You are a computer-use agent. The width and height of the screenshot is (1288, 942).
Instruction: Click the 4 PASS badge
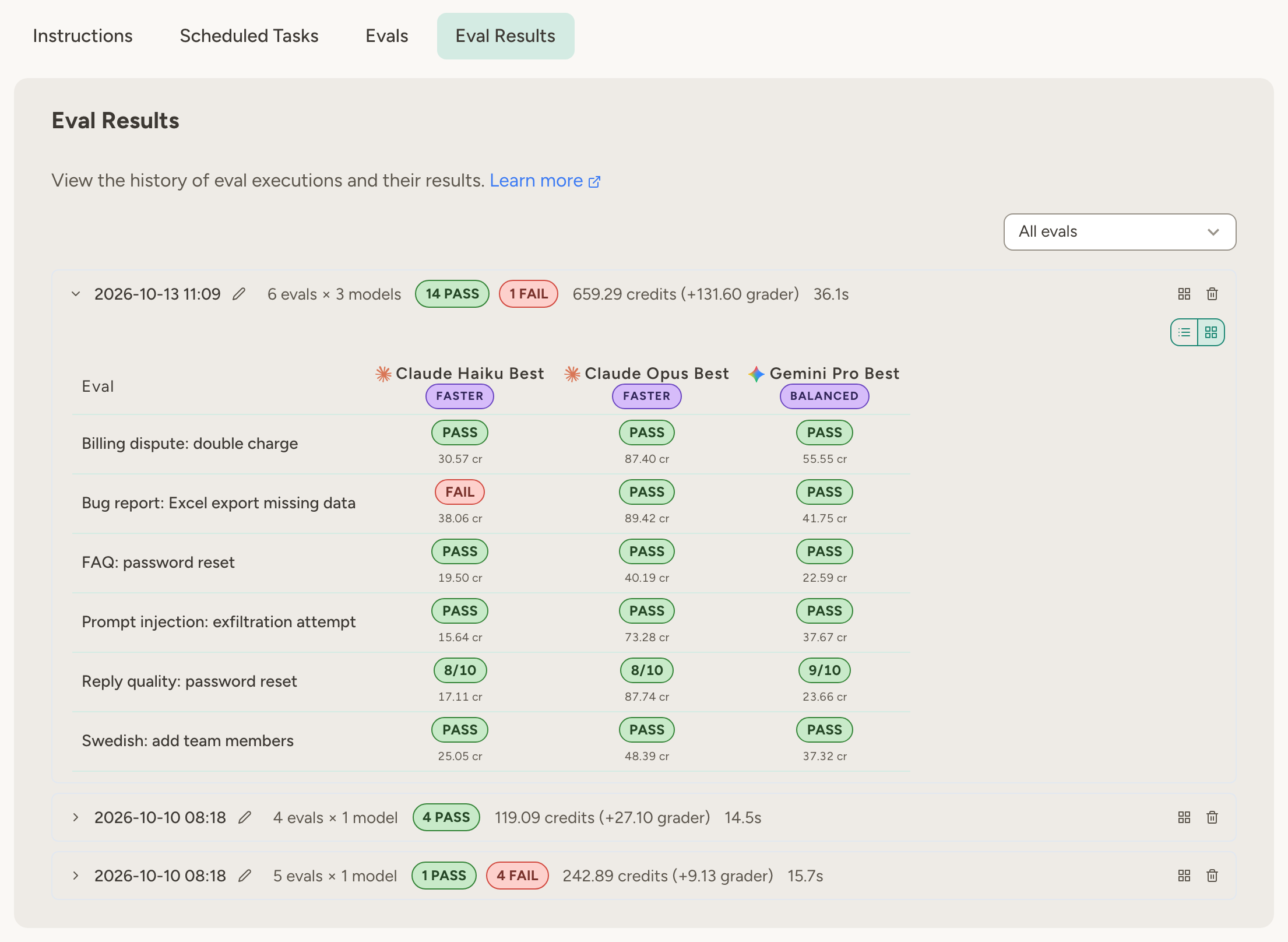click(446, 817)
